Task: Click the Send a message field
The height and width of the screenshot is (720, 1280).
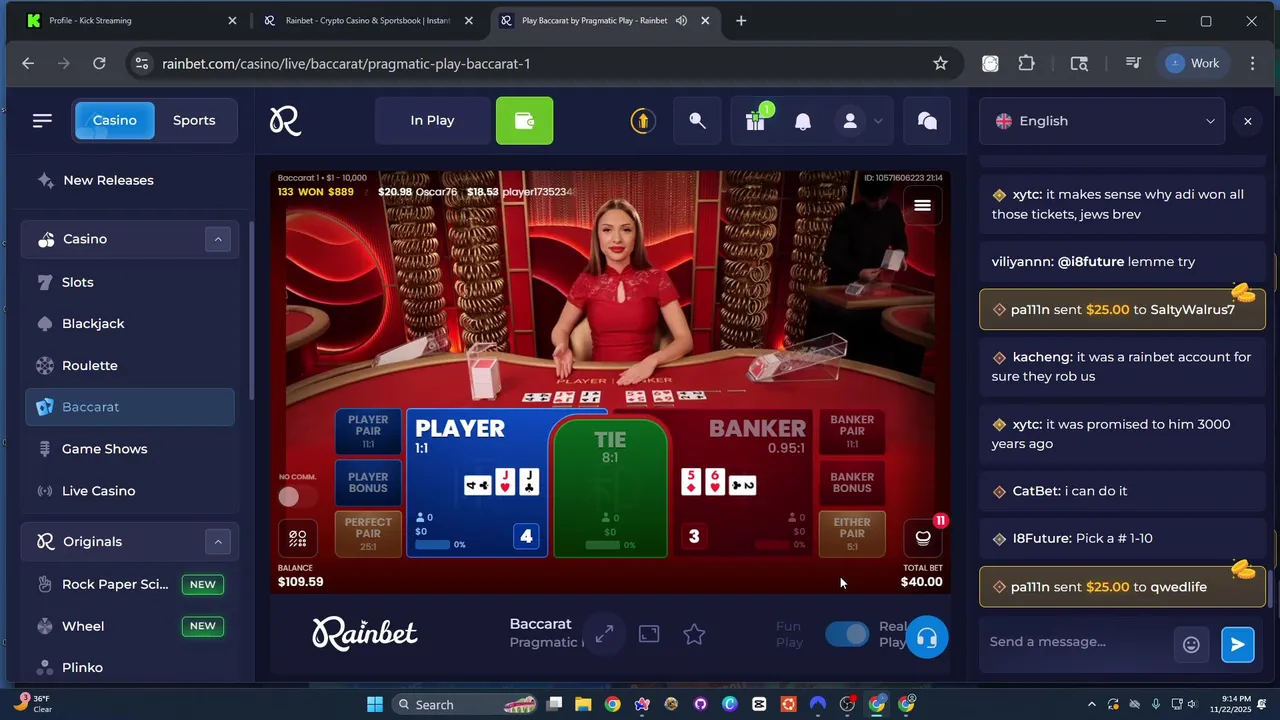Action: tap(1075, 642)
